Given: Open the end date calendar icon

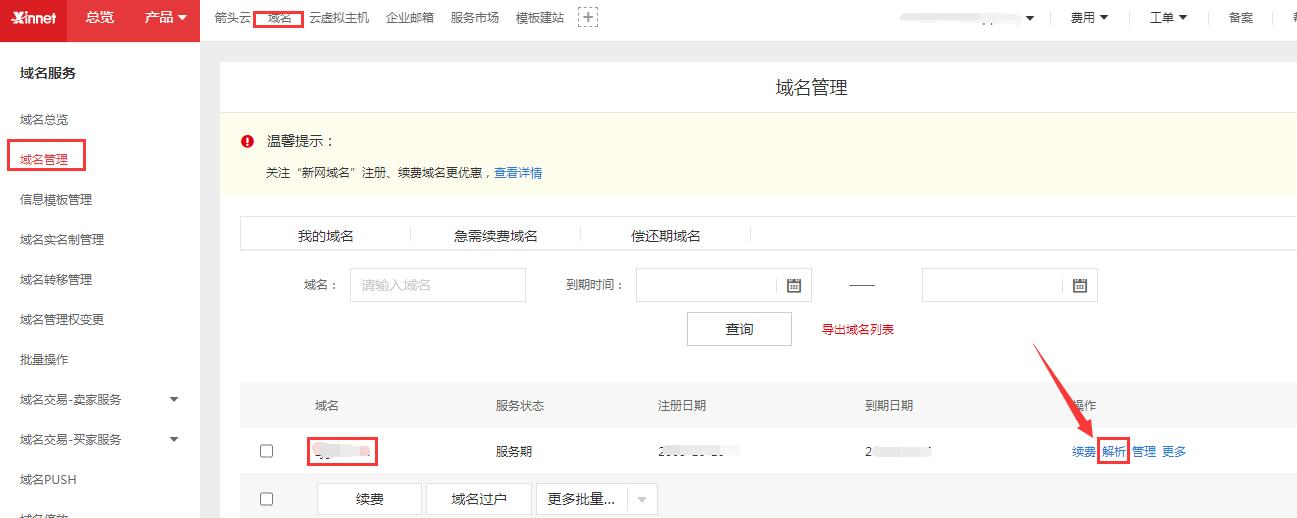Looking at the screenshot, I should click(1080, 285).
